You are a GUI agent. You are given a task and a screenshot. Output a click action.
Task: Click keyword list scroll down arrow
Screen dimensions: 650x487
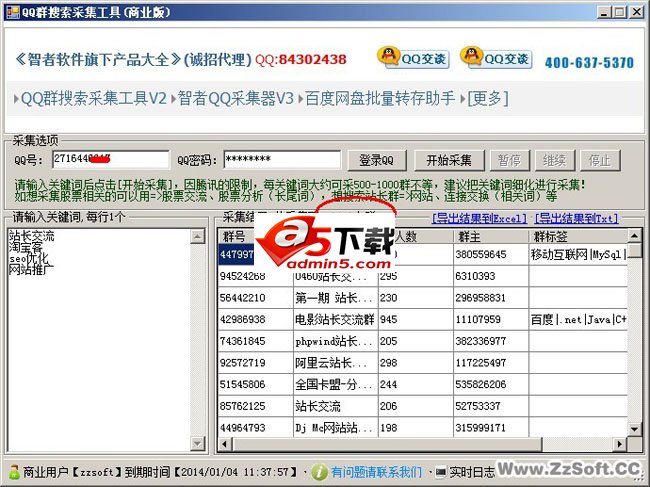point(197,443)
